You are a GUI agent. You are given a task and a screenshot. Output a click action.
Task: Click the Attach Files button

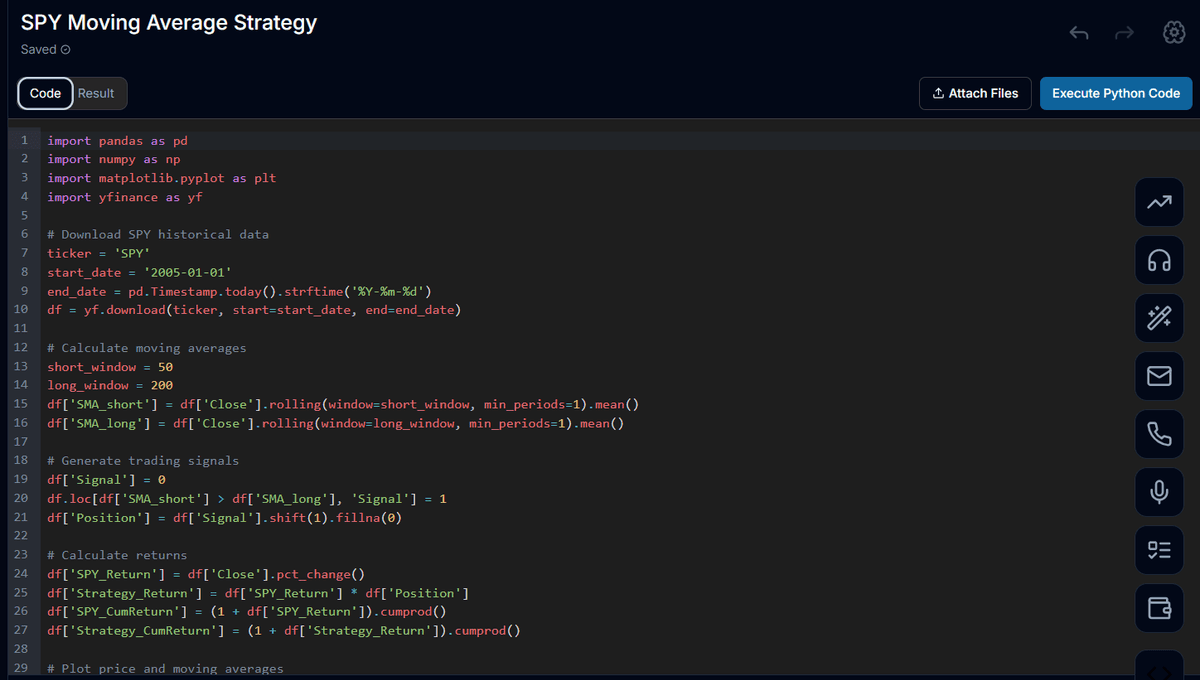click(x=975, y=93)
